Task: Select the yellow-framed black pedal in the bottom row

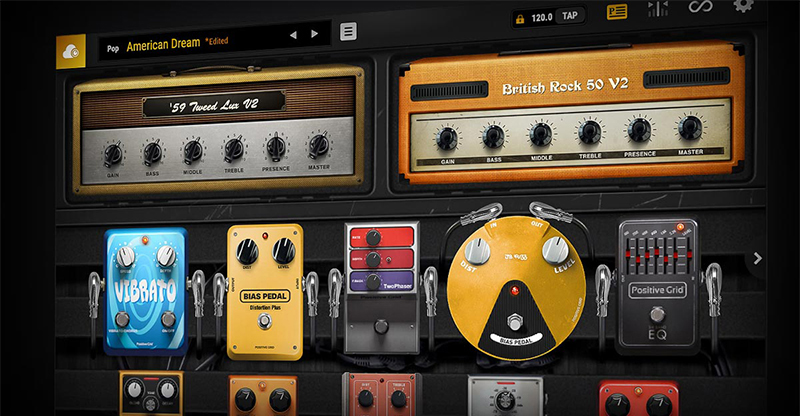Action: click(151, 393)
